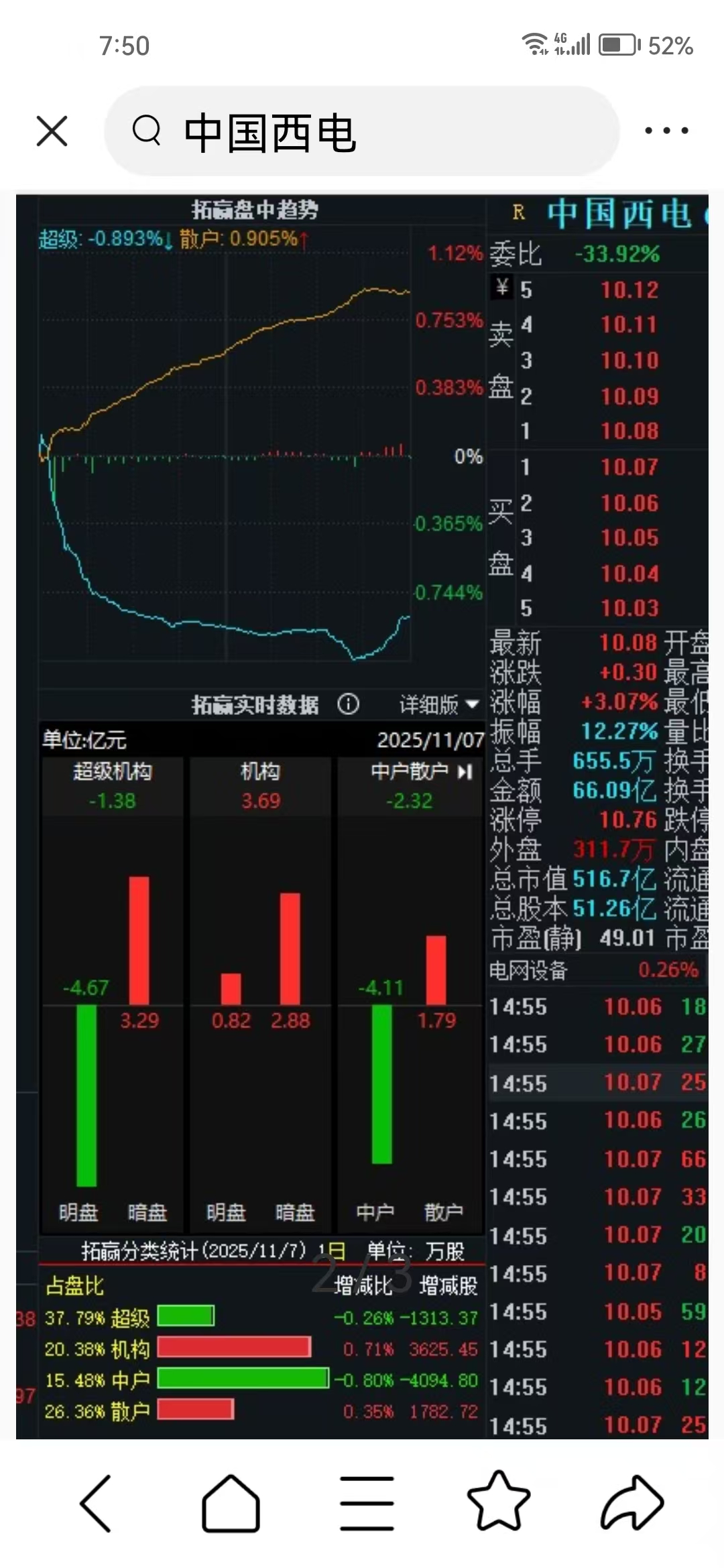Click the 增减比 column header
Screen dimensions: 724x1568
coord(363,1285)
